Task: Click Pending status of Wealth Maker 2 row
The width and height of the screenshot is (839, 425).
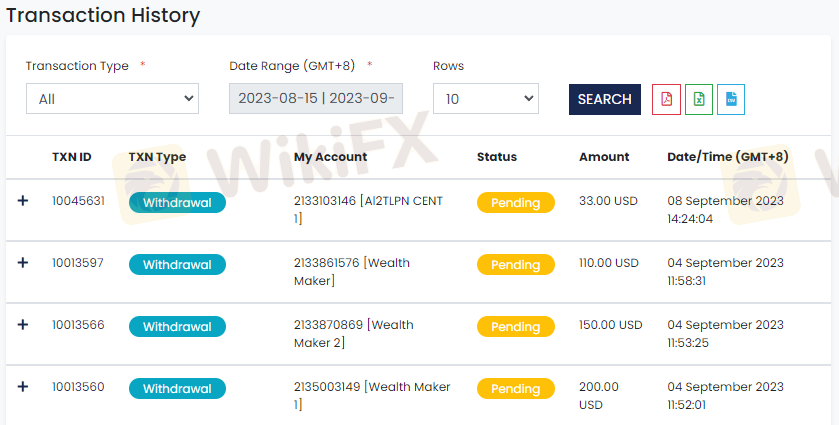Action: [516, 327]
